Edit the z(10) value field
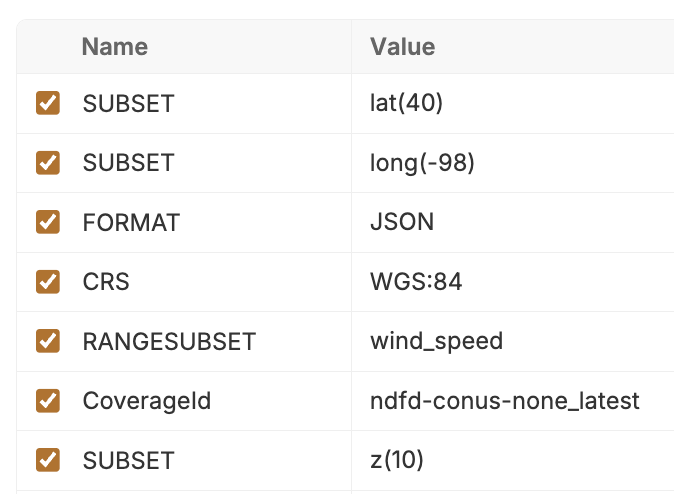674x494 pixels. (x=397, y=460)
